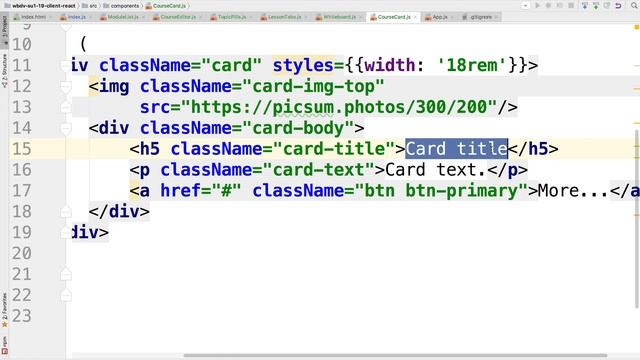Switch to the LessonTabs.js tab
The image size is (640, 360).
coord(284,17)
